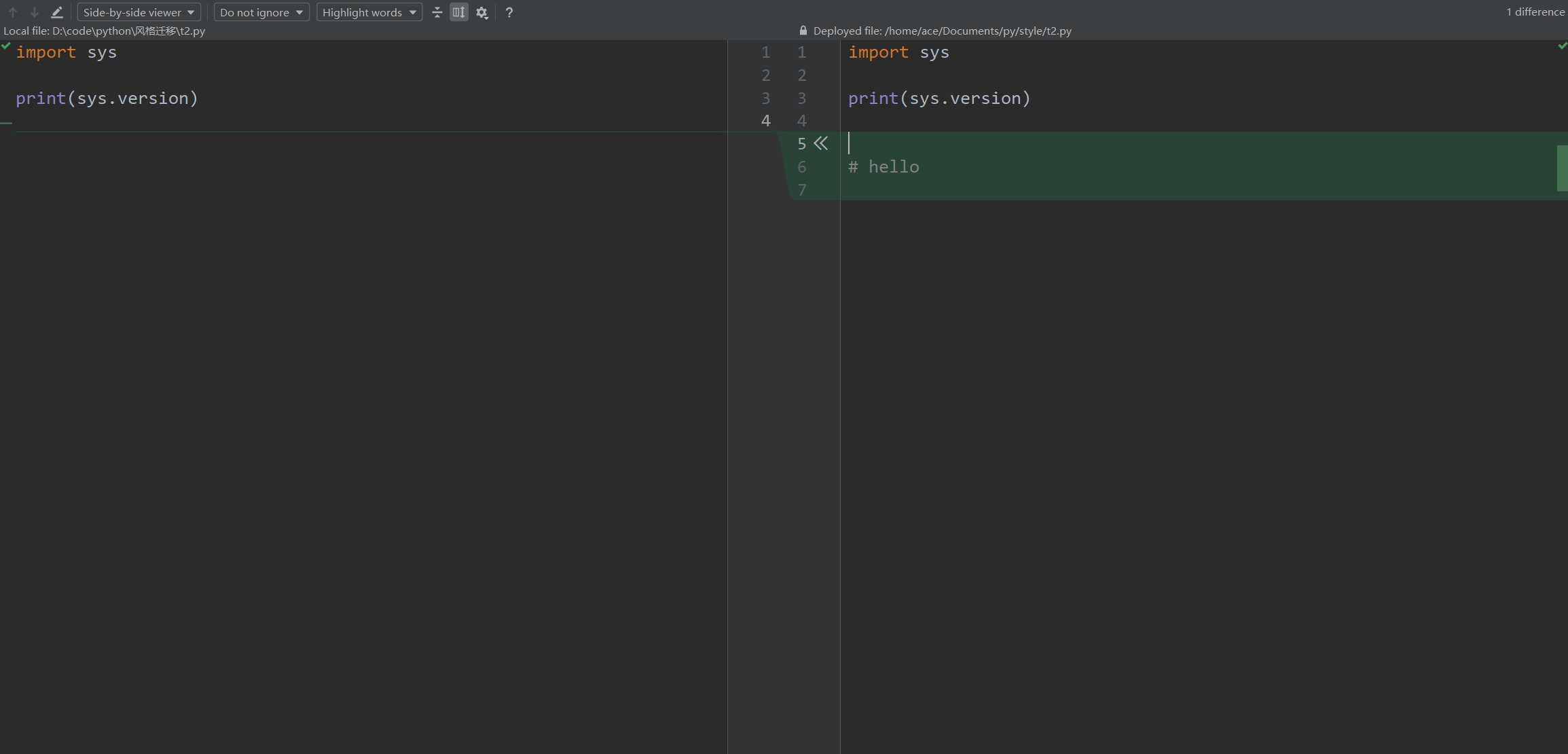Click the '1 difference' counter text
1568x754 pixels.
(x=1535, y=12)
